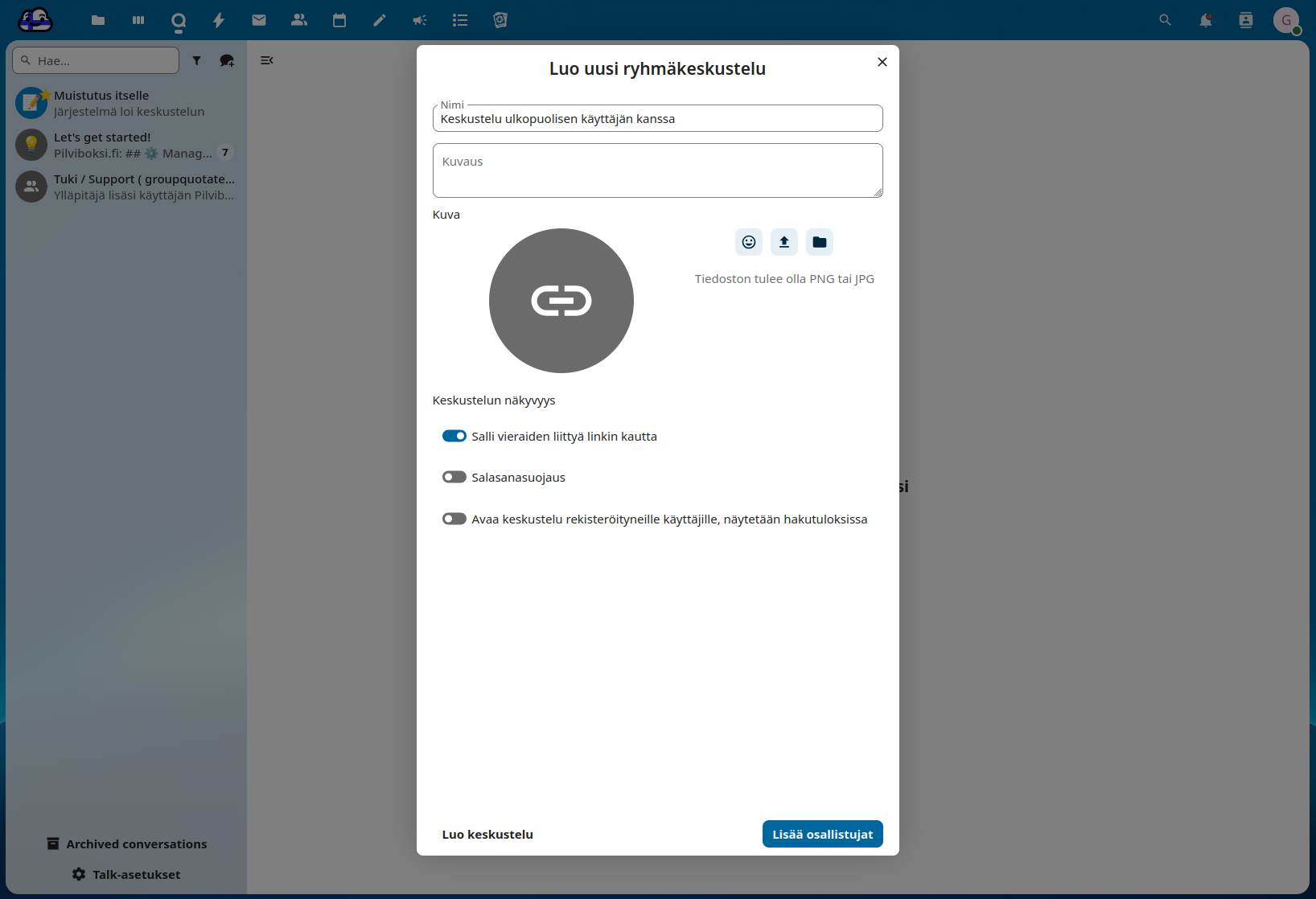Open conversation filter funnel icon

point(196,60)
